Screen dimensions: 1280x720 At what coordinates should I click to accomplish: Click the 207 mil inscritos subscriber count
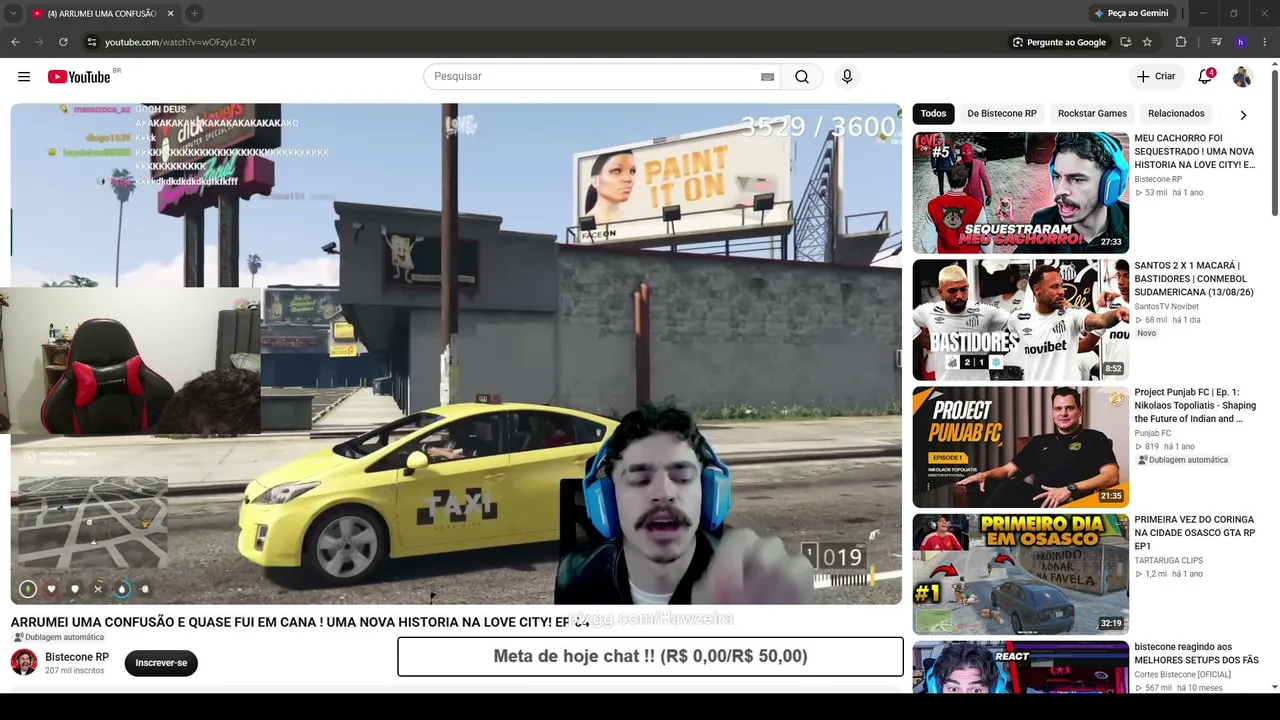(x=75, y=671)
